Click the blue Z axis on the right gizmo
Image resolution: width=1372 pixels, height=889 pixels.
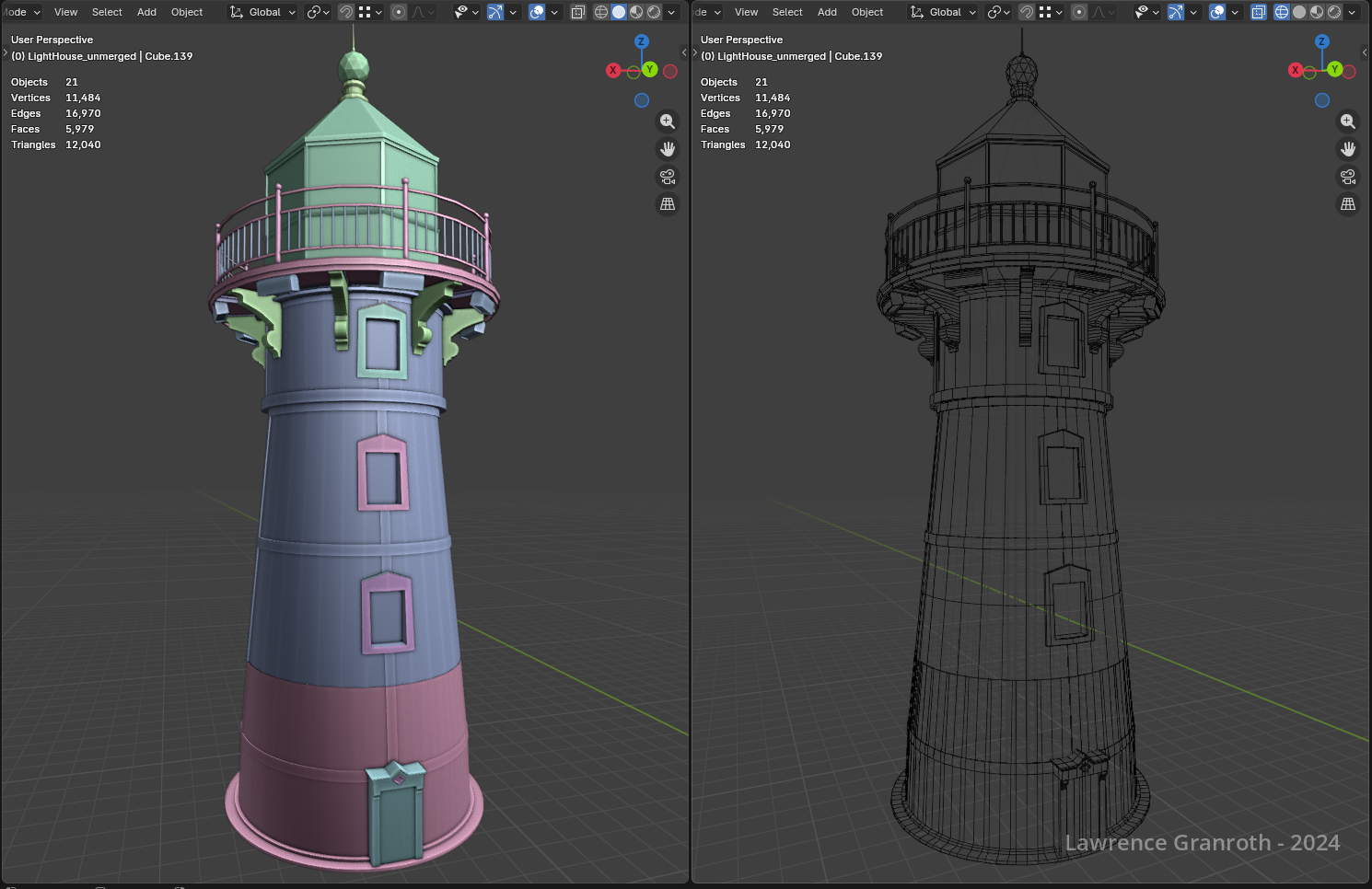[x=1322, y=41]
